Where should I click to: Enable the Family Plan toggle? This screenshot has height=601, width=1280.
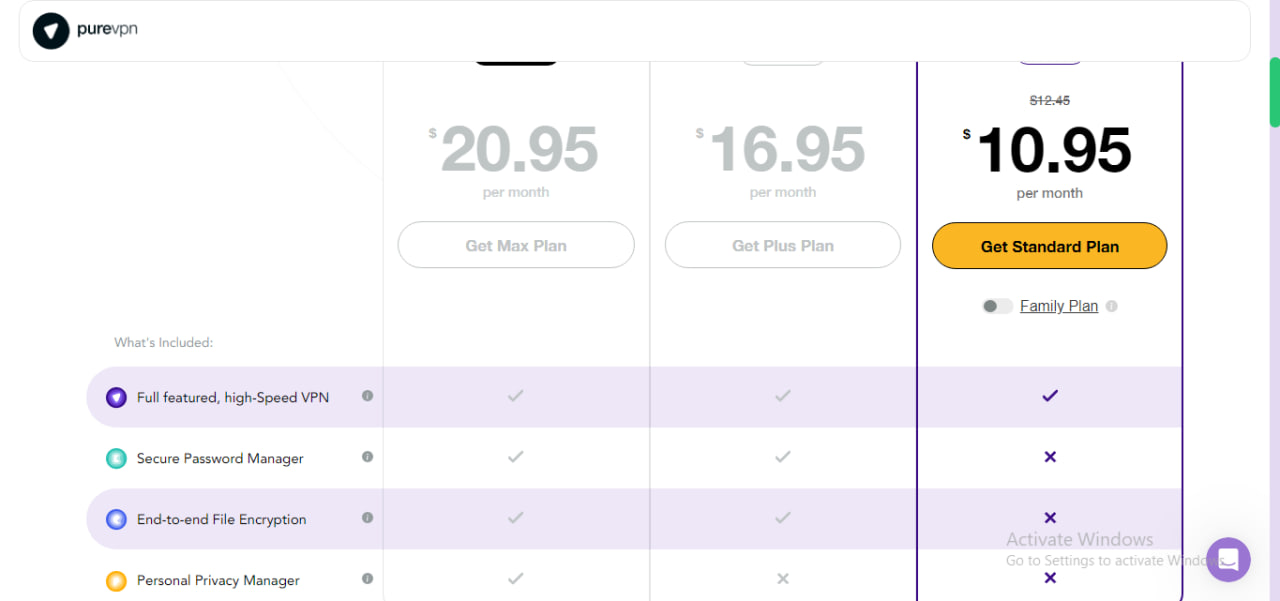point(997,305)
